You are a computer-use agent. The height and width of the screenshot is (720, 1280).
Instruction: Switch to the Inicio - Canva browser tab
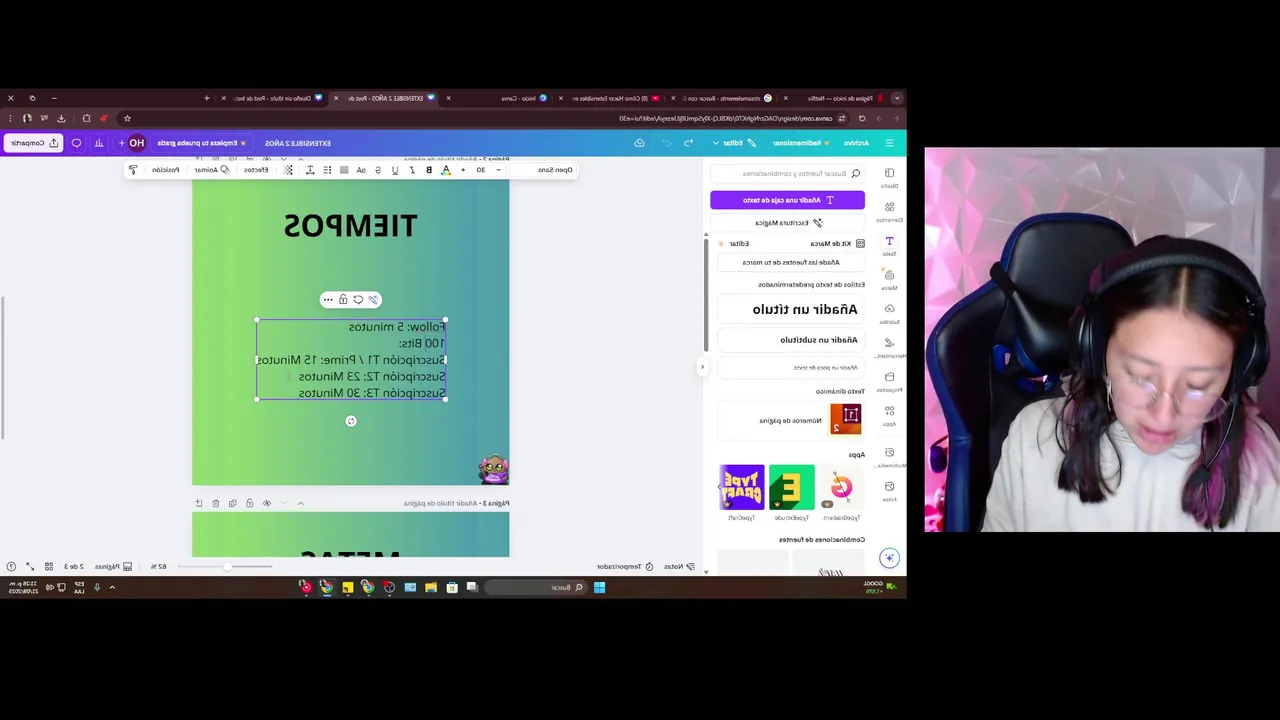click(524, 98)
